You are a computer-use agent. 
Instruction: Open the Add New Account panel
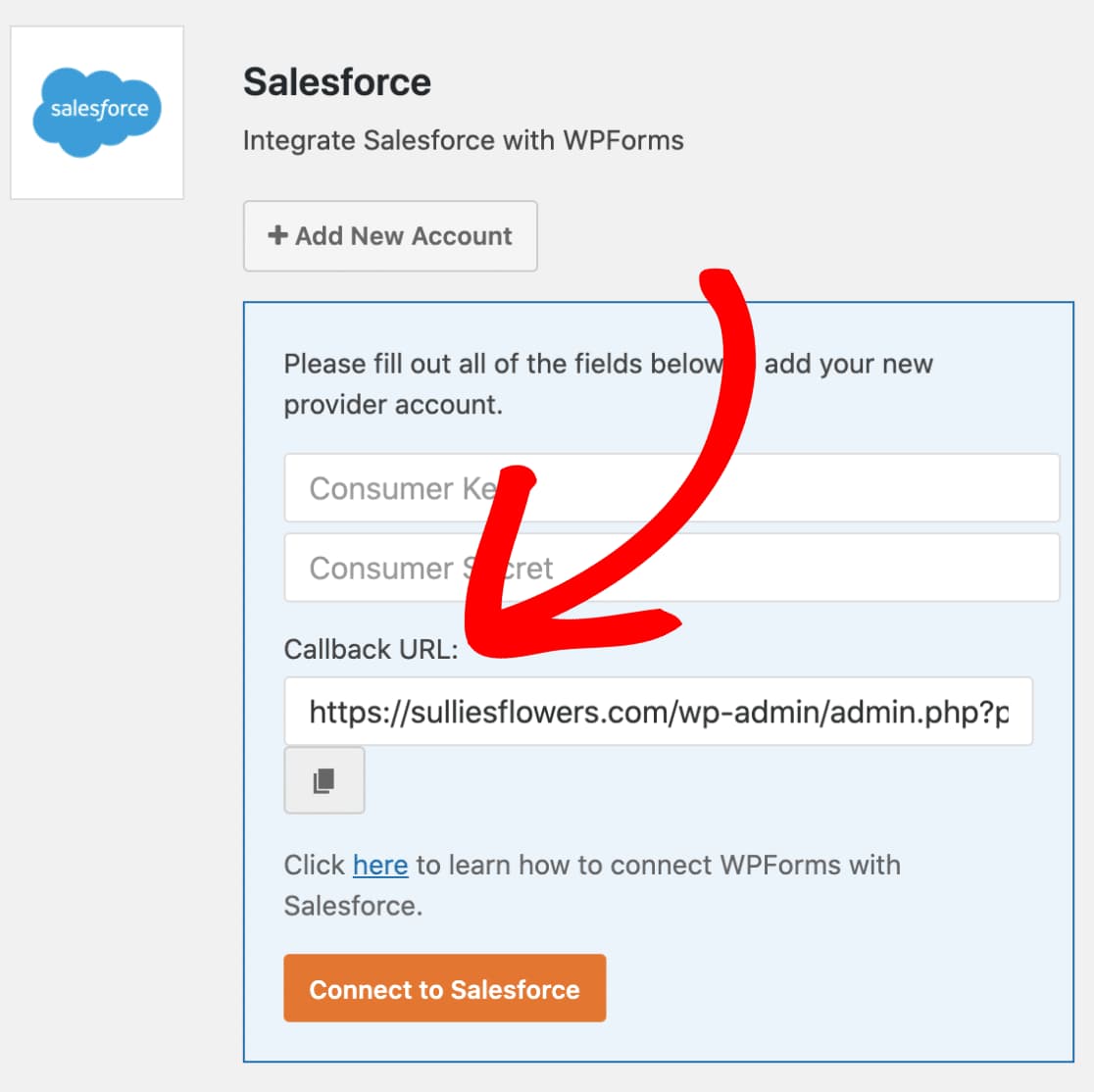[x=390, y=235]
